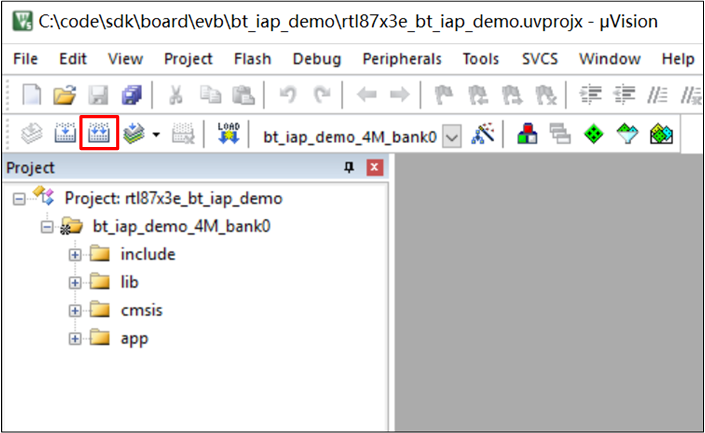The image size is (705, 433).
Task: Open the Window menu
Action: point(610,59)
